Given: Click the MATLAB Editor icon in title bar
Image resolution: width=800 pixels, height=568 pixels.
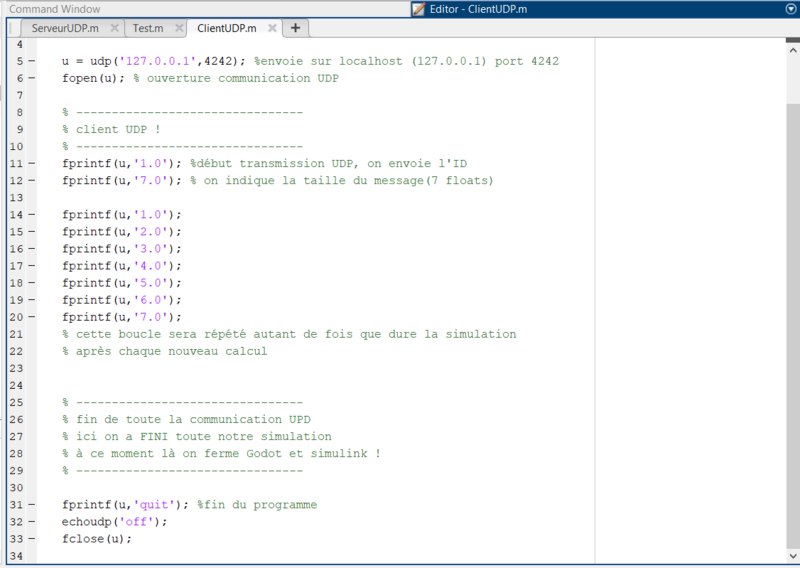Looking at the screenshot, I should (x=419, y=9).
